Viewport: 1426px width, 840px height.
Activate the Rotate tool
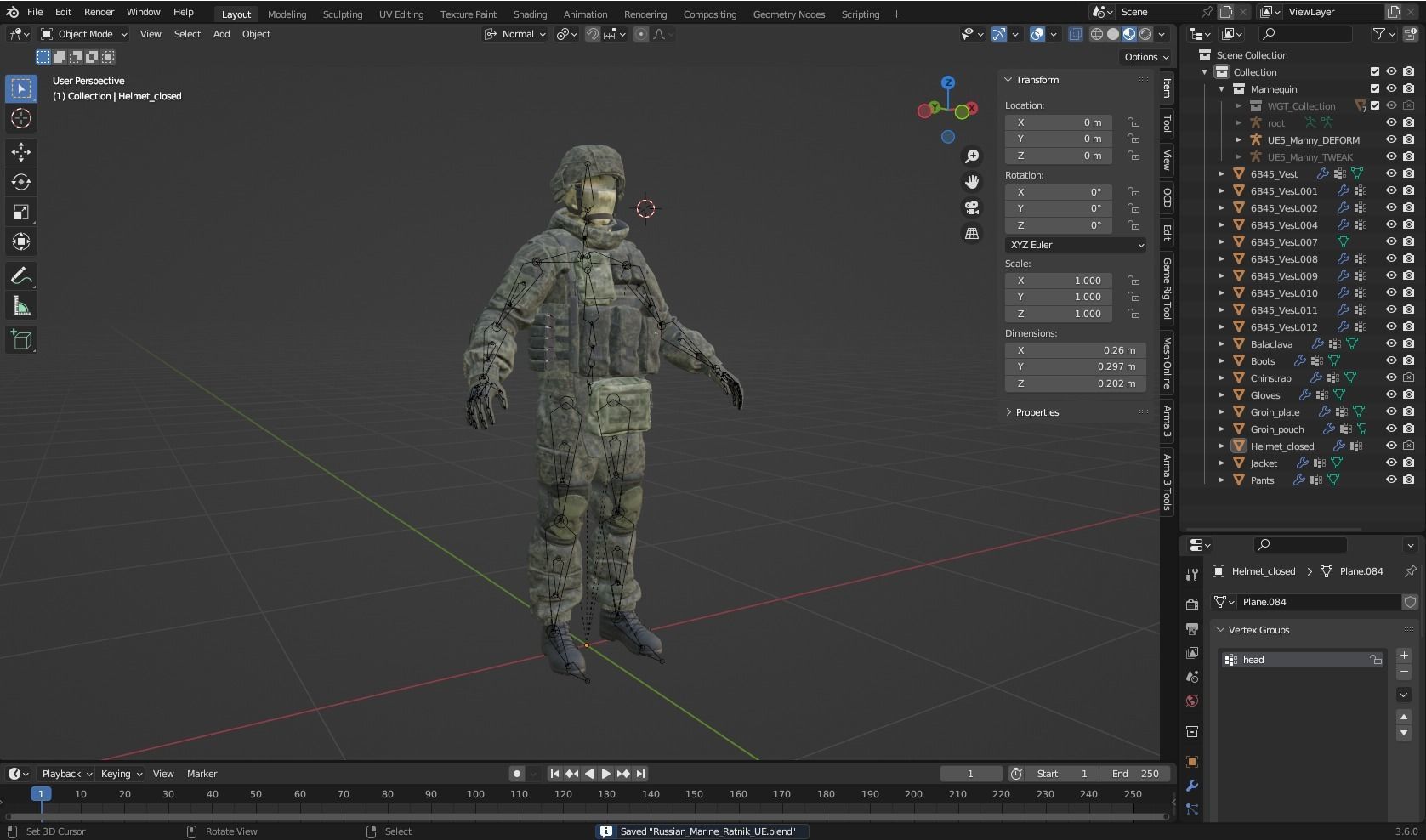pos(21,182)
